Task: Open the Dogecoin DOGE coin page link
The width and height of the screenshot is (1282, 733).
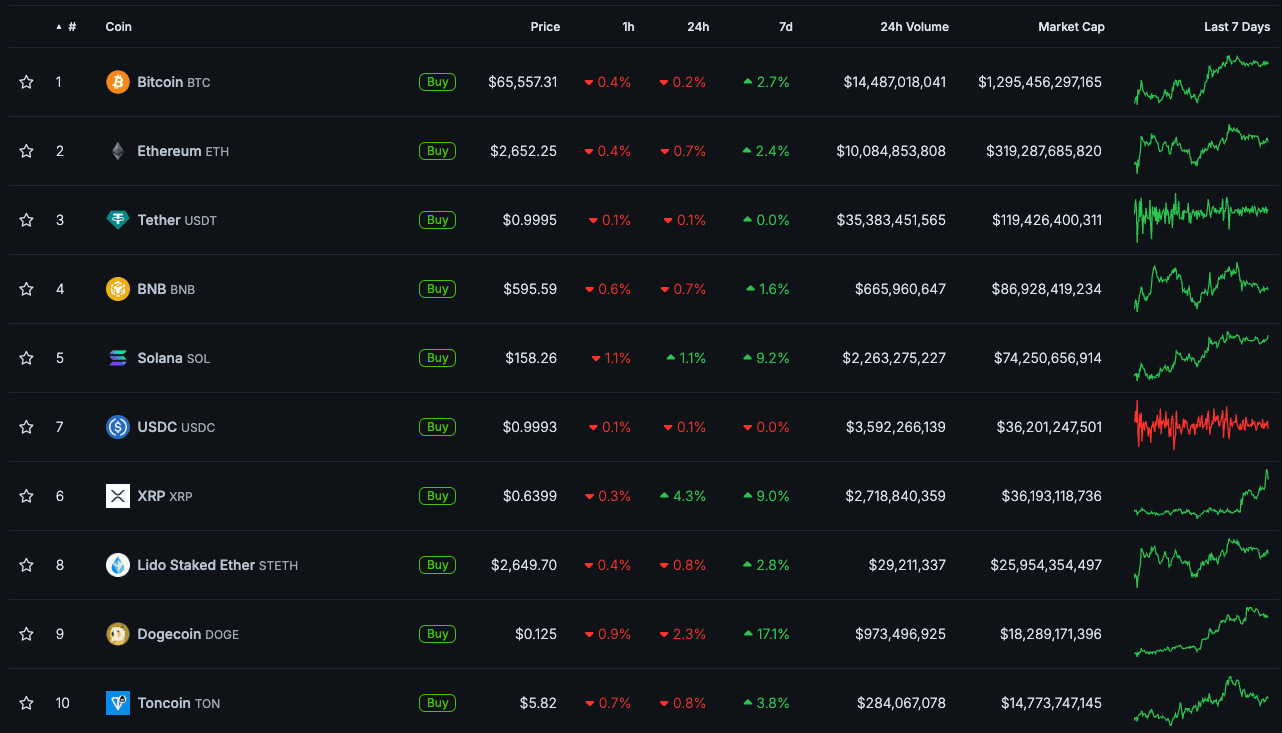Action: [x=188, y=634]
